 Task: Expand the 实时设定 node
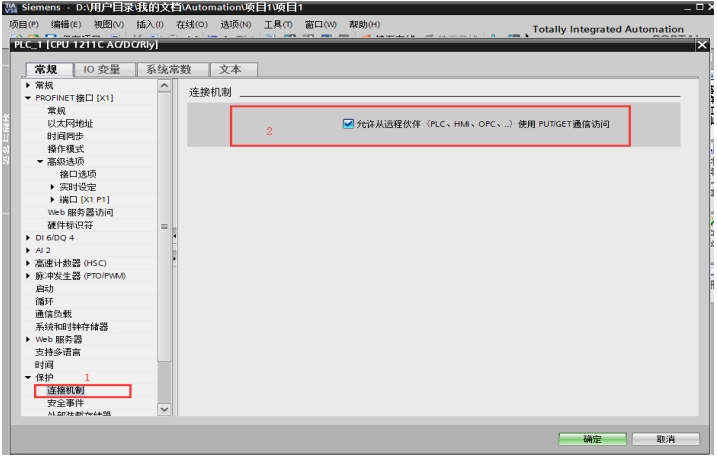pyautogui.click(x=52, y=187)
